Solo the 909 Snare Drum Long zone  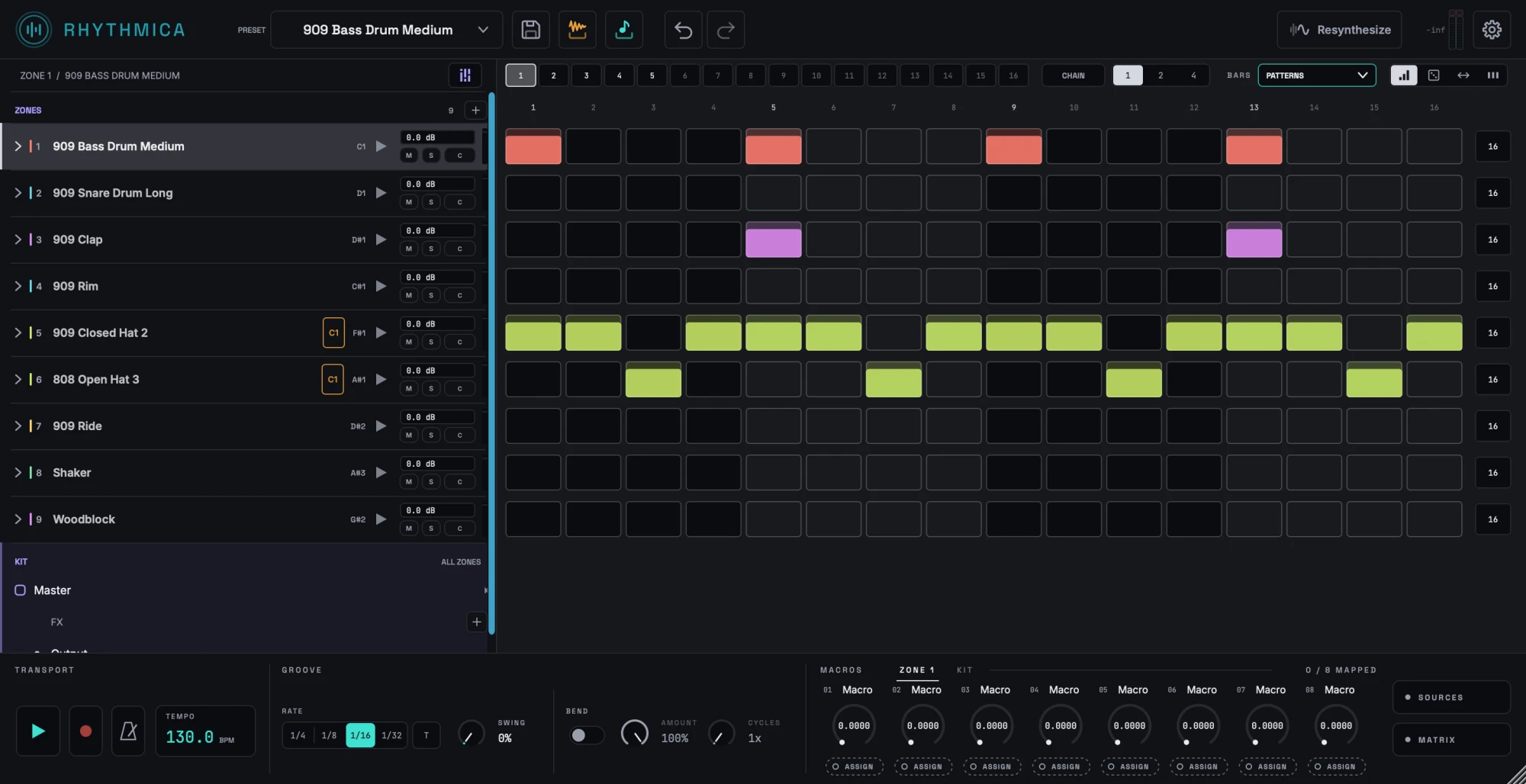click(x=431, y=202)
